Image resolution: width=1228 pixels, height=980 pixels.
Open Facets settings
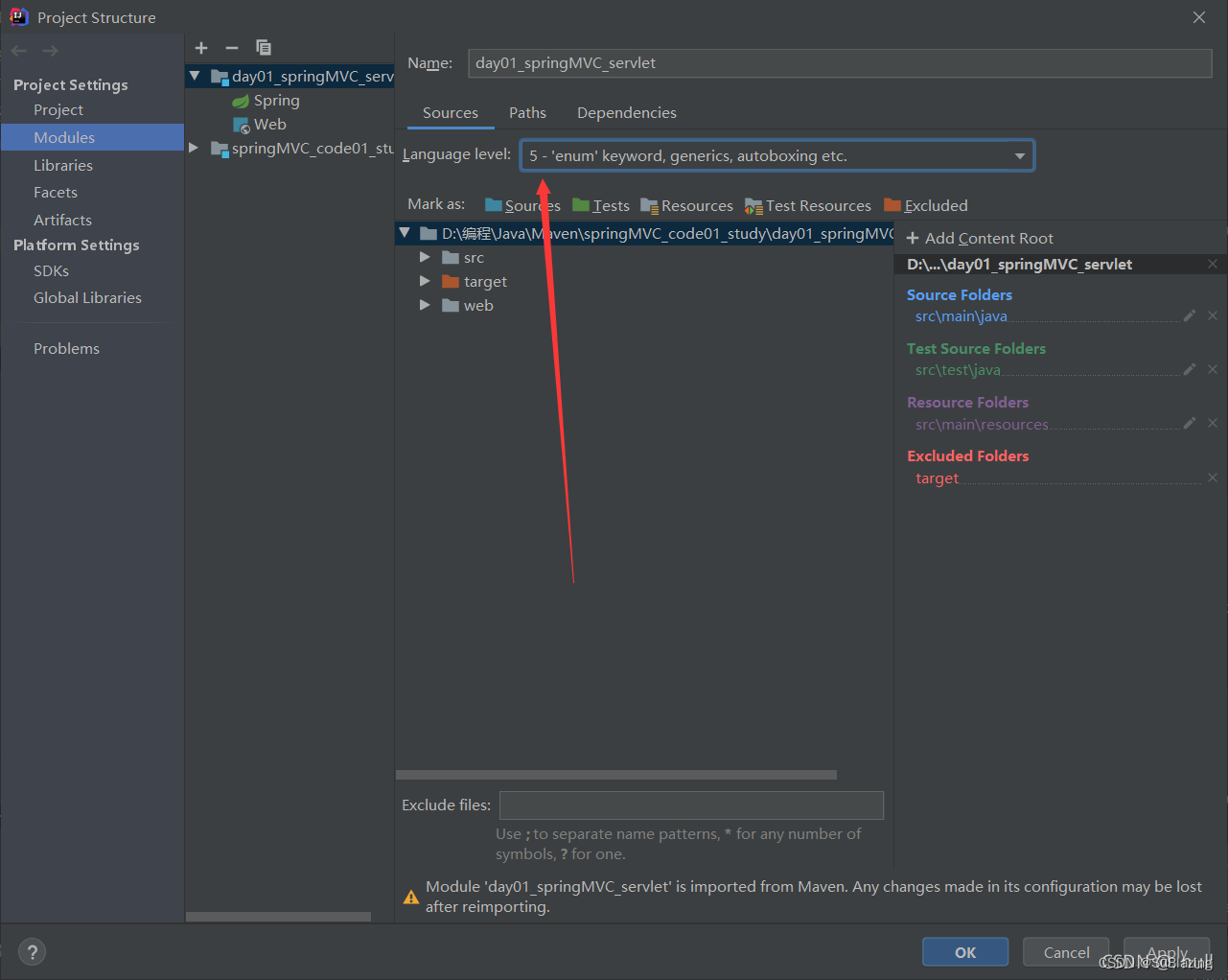tap(56, 193)
